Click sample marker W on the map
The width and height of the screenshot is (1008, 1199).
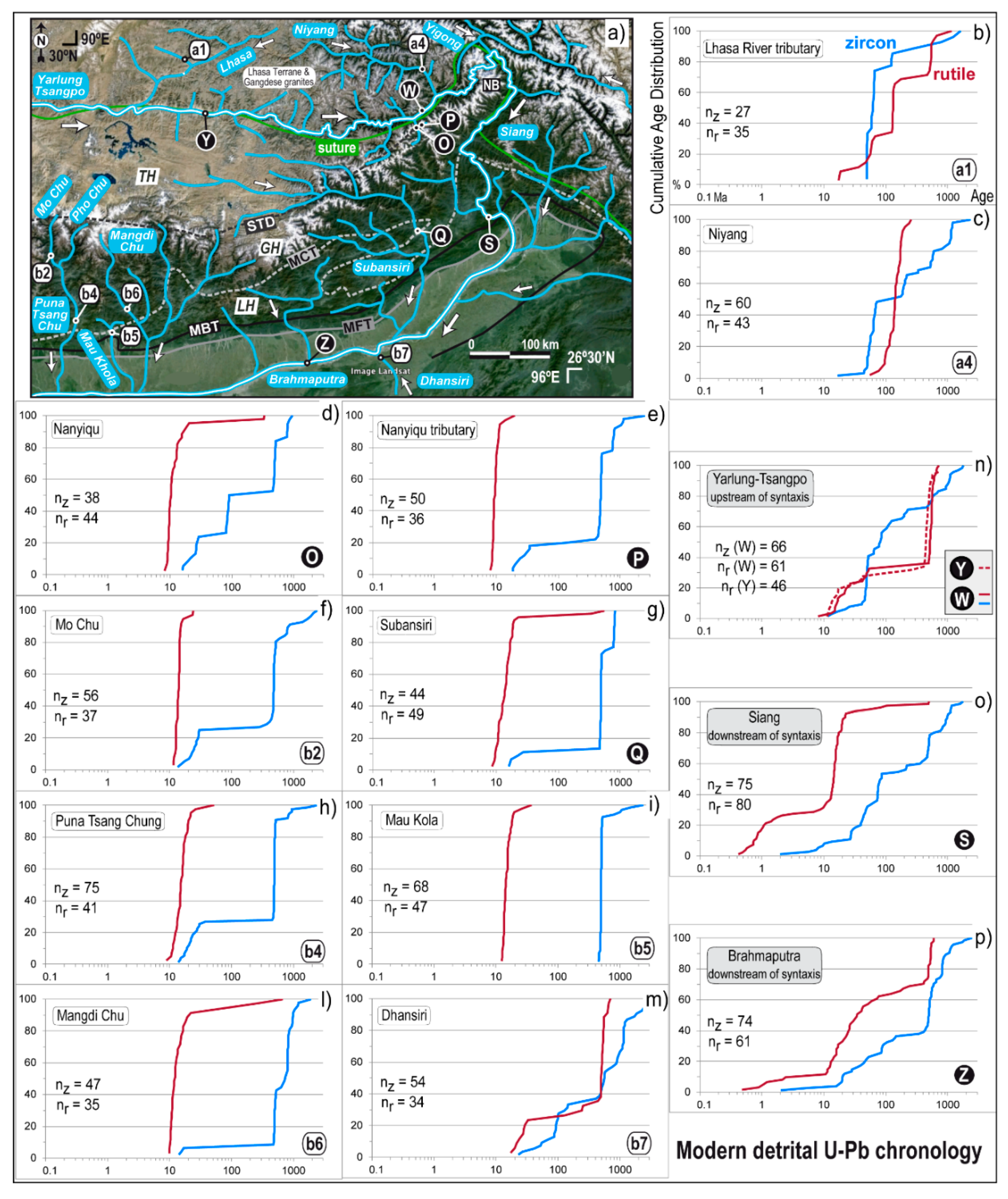coord(409,90)
